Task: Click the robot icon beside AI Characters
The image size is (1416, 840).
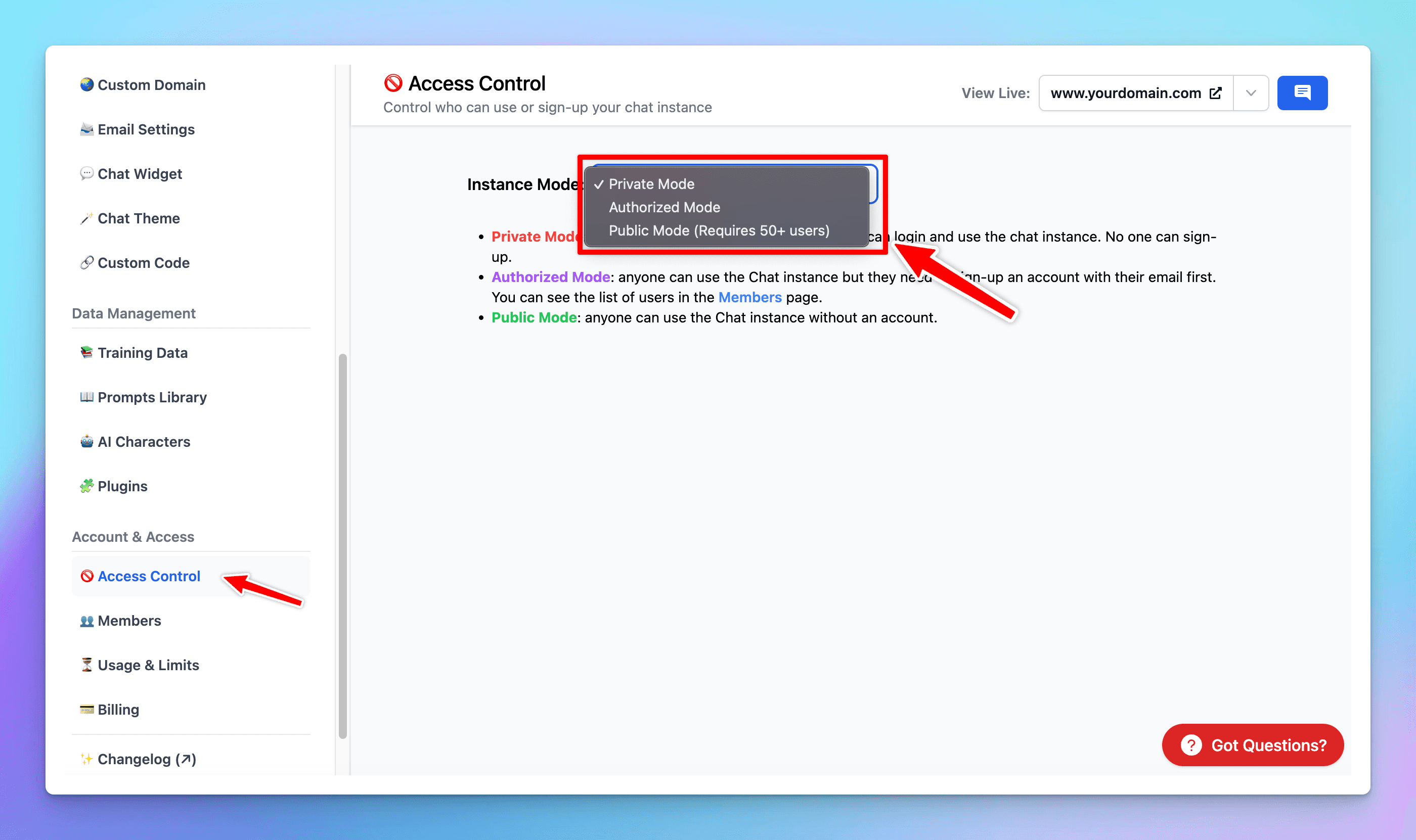Action: tap(86, 442)
